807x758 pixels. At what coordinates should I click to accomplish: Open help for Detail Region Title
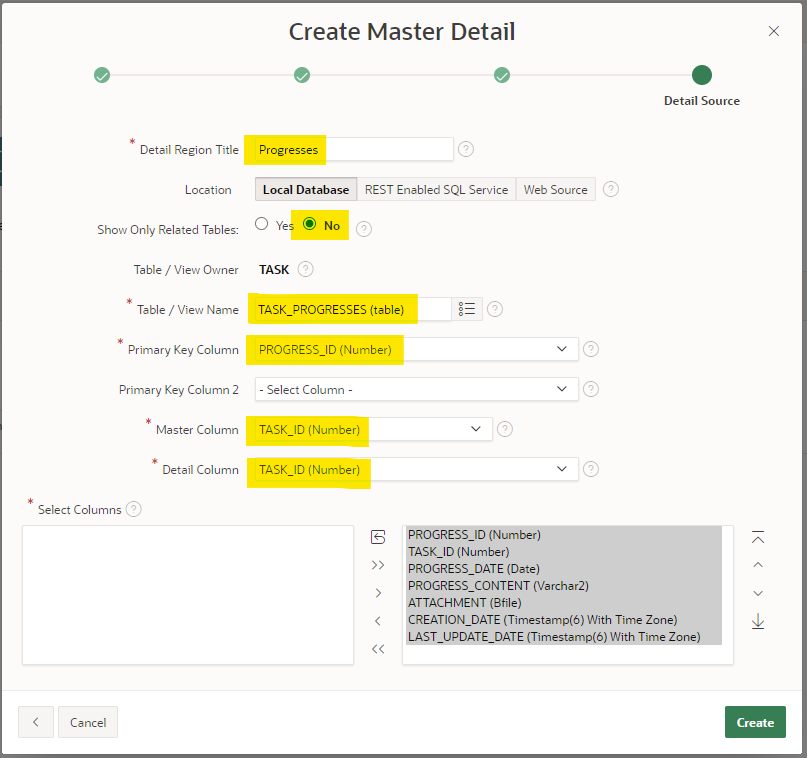(x=466, y=149)
